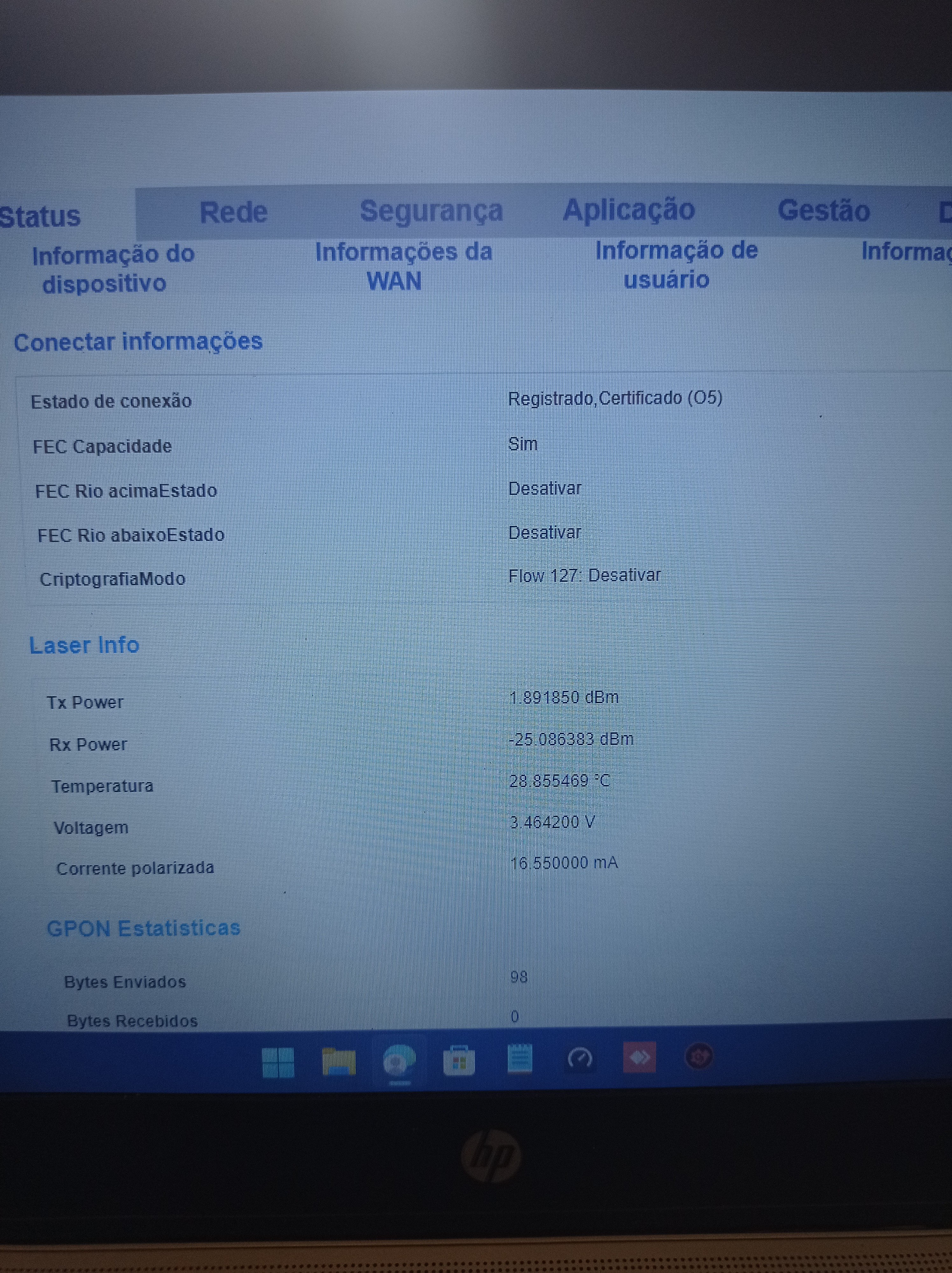The image size is (952, 1273).
Task: Select the Aplicação tab
Action: coord(629,209)
